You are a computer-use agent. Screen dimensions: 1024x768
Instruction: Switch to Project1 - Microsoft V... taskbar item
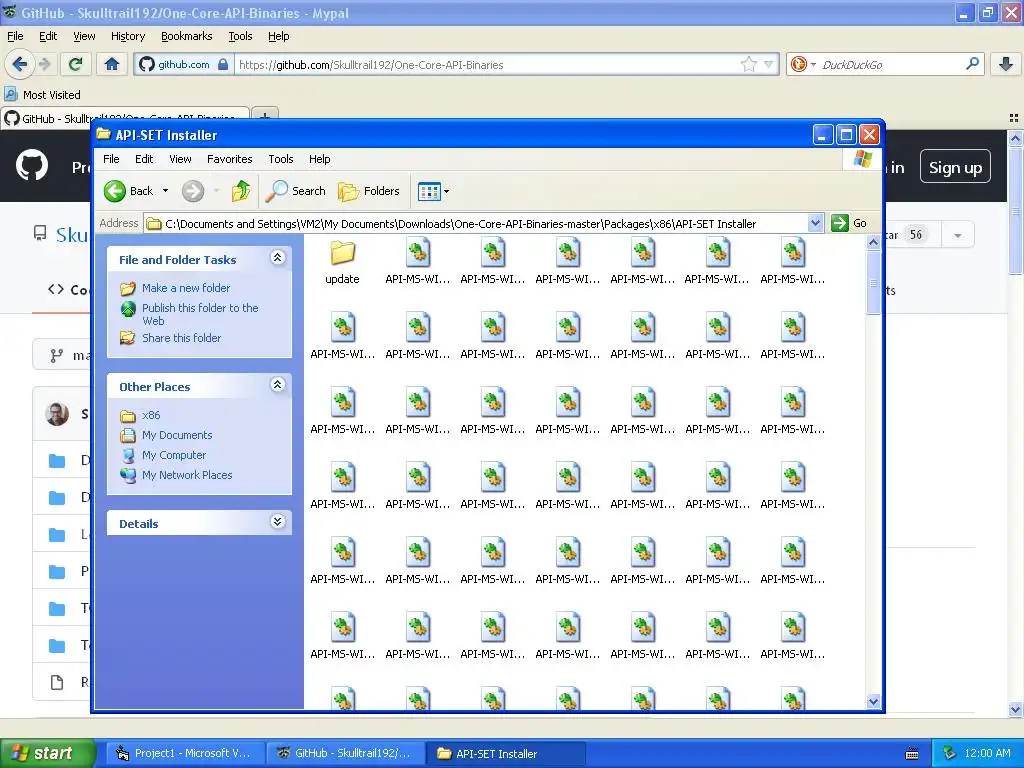coord(185,753)
